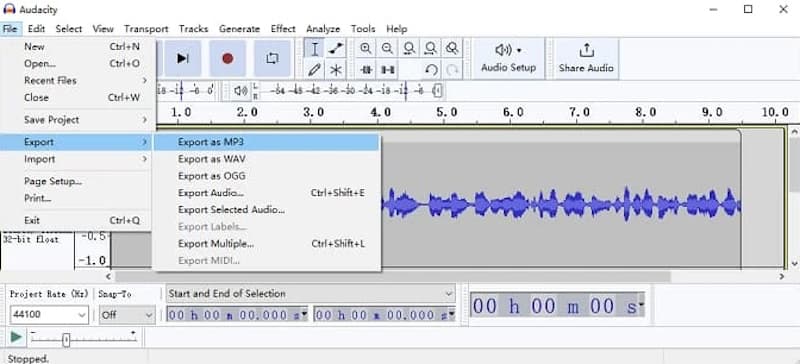Open the Analyze menu

pyautogui.click(x=323, y=29)
